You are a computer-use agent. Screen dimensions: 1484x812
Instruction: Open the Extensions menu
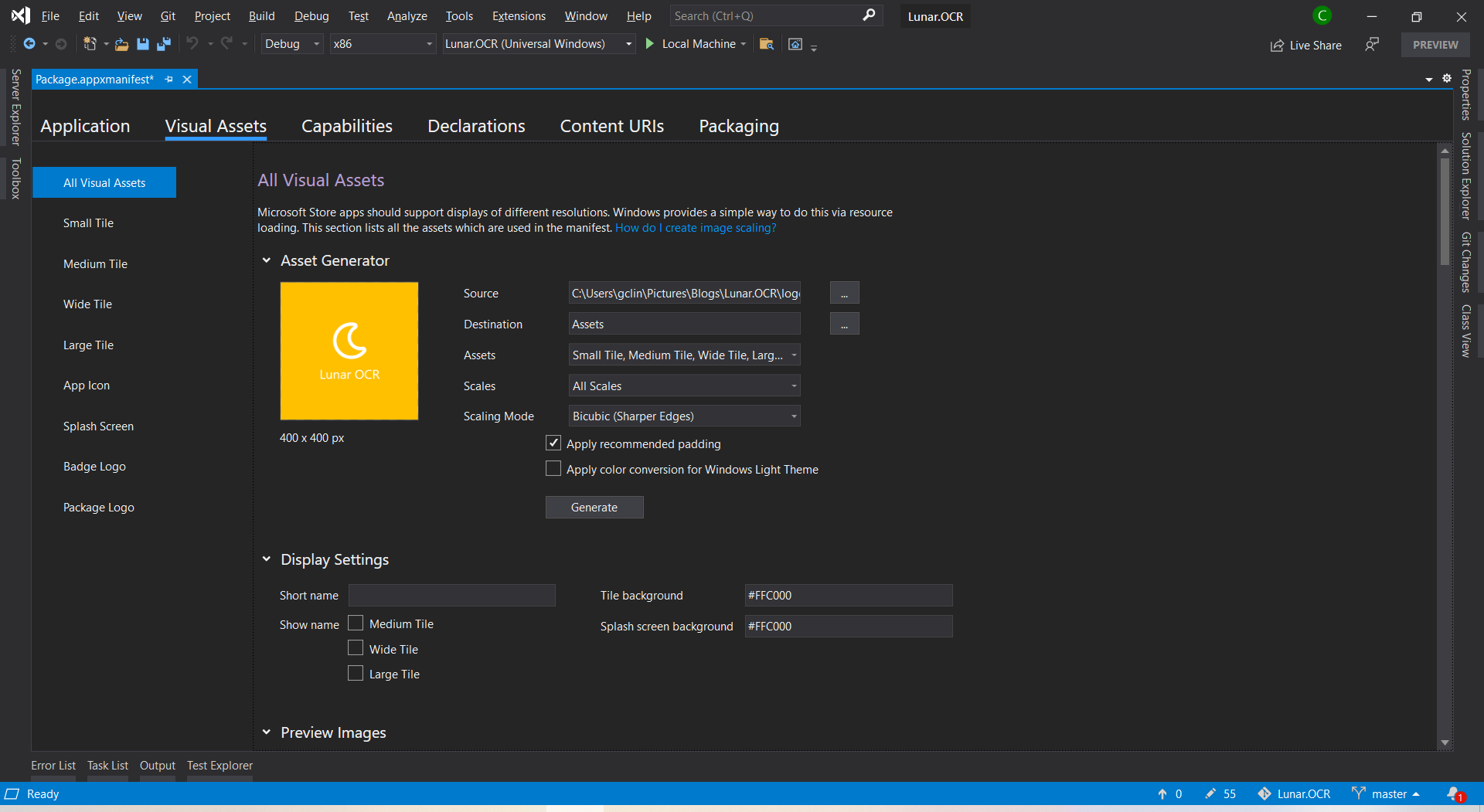point(519,16)
